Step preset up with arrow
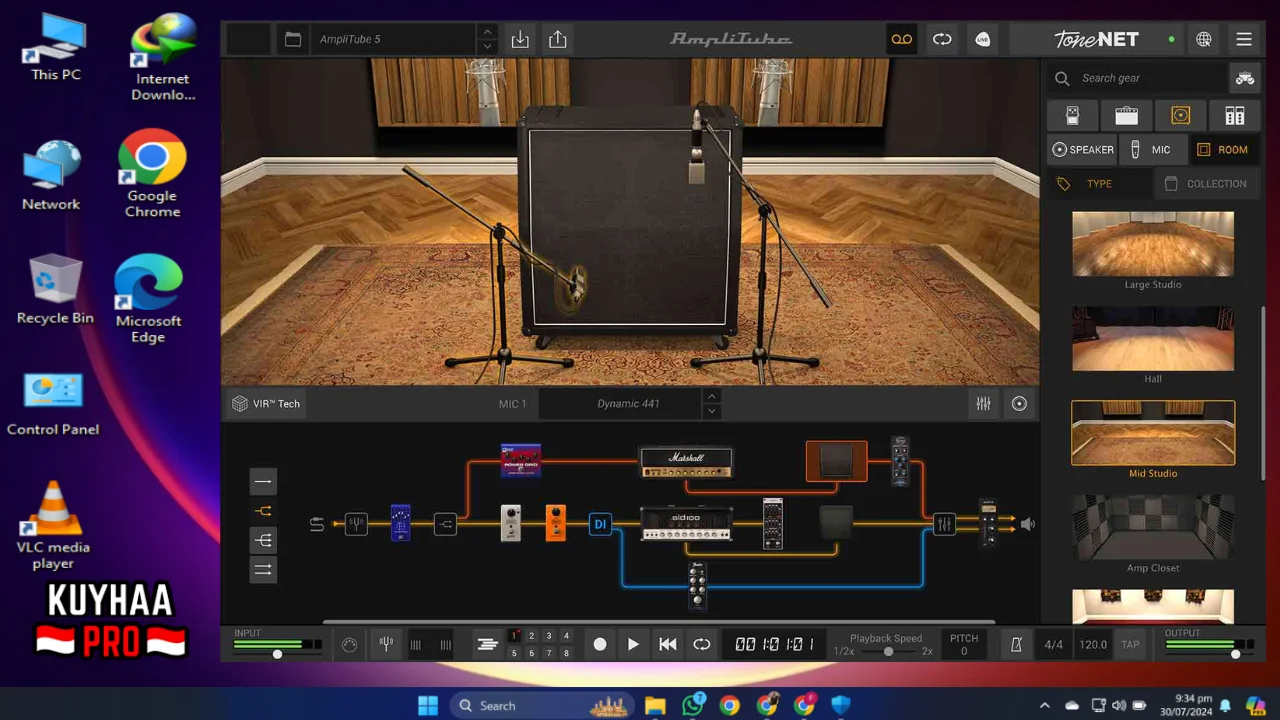This screenshot has width=1280, height=720. coord(487,32)
